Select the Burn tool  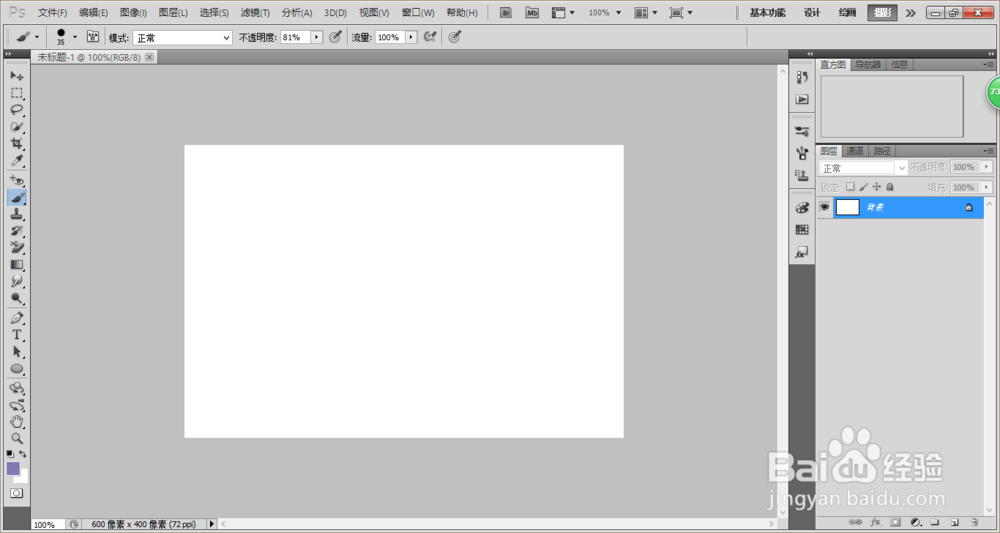click(x=17, y=298)
